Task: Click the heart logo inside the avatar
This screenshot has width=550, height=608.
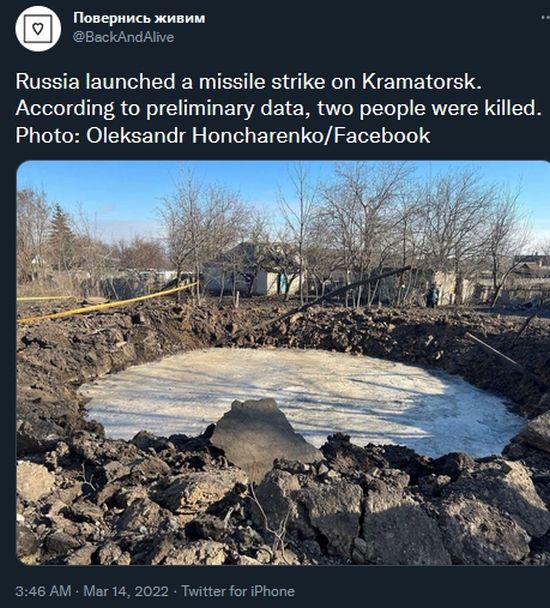Action: click(x=38, y=29)
